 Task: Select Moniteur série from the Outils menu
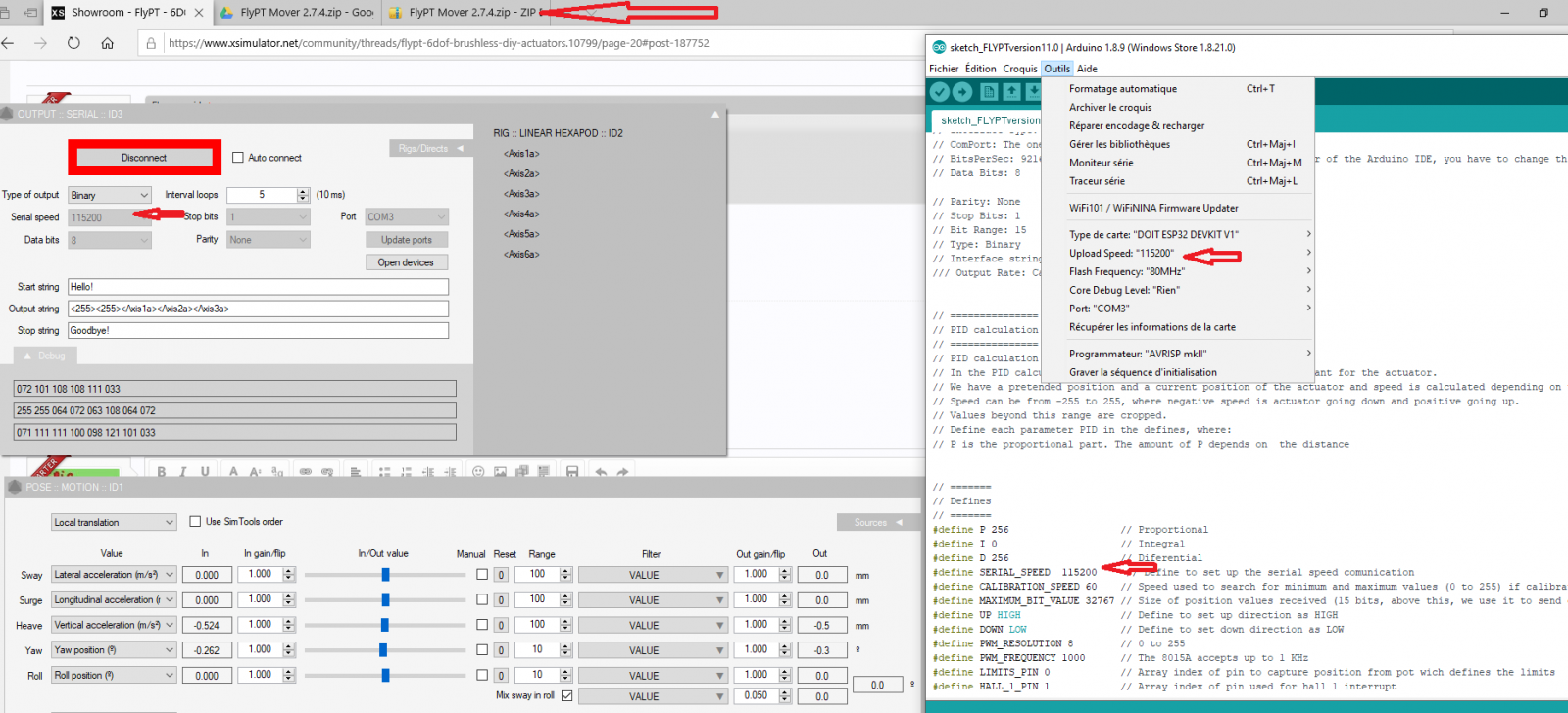1101,163
